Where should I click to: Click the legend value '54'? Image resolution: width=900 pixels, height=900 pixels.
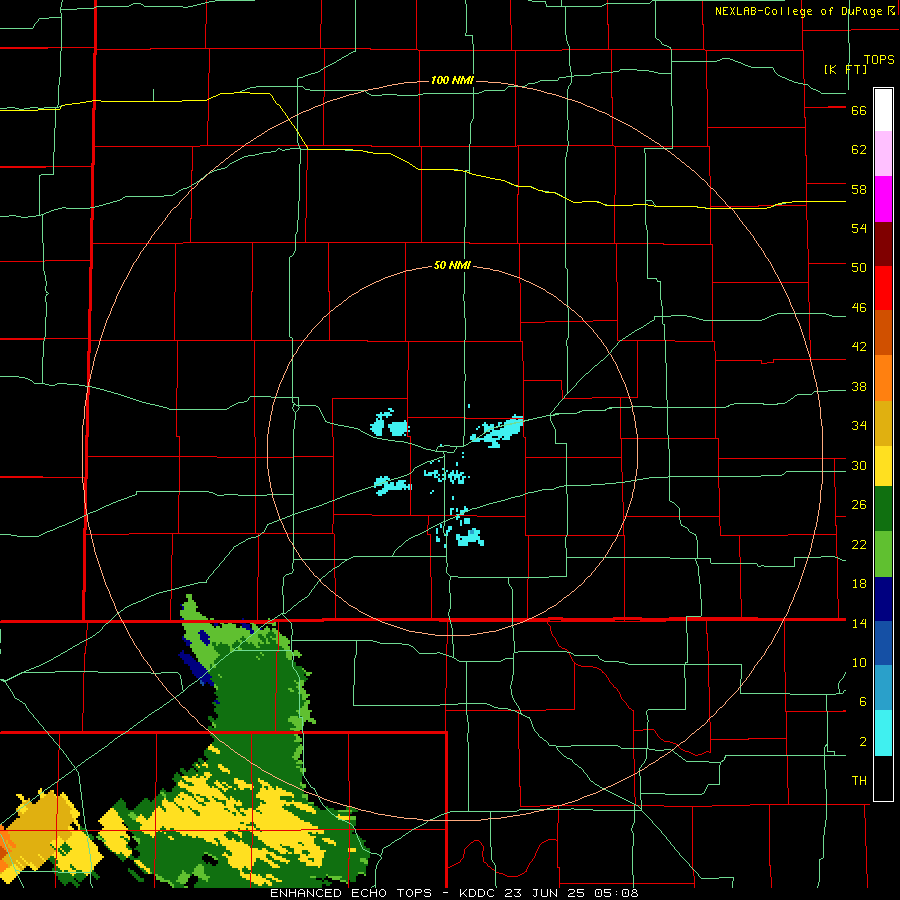click(859, 228)
